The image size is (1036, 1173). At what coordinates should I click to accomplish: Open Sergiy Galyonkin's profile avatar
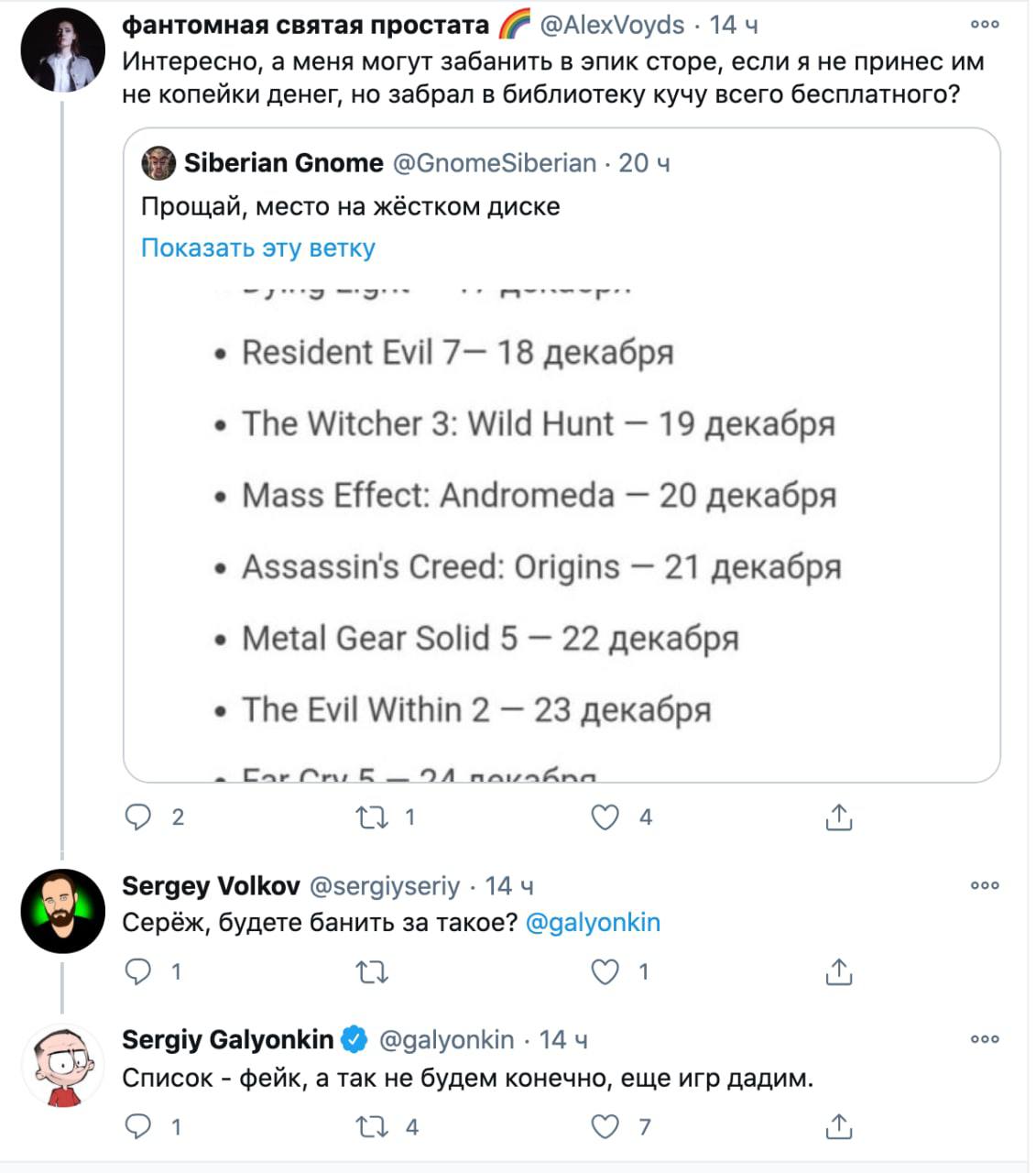coord(63,1066)
